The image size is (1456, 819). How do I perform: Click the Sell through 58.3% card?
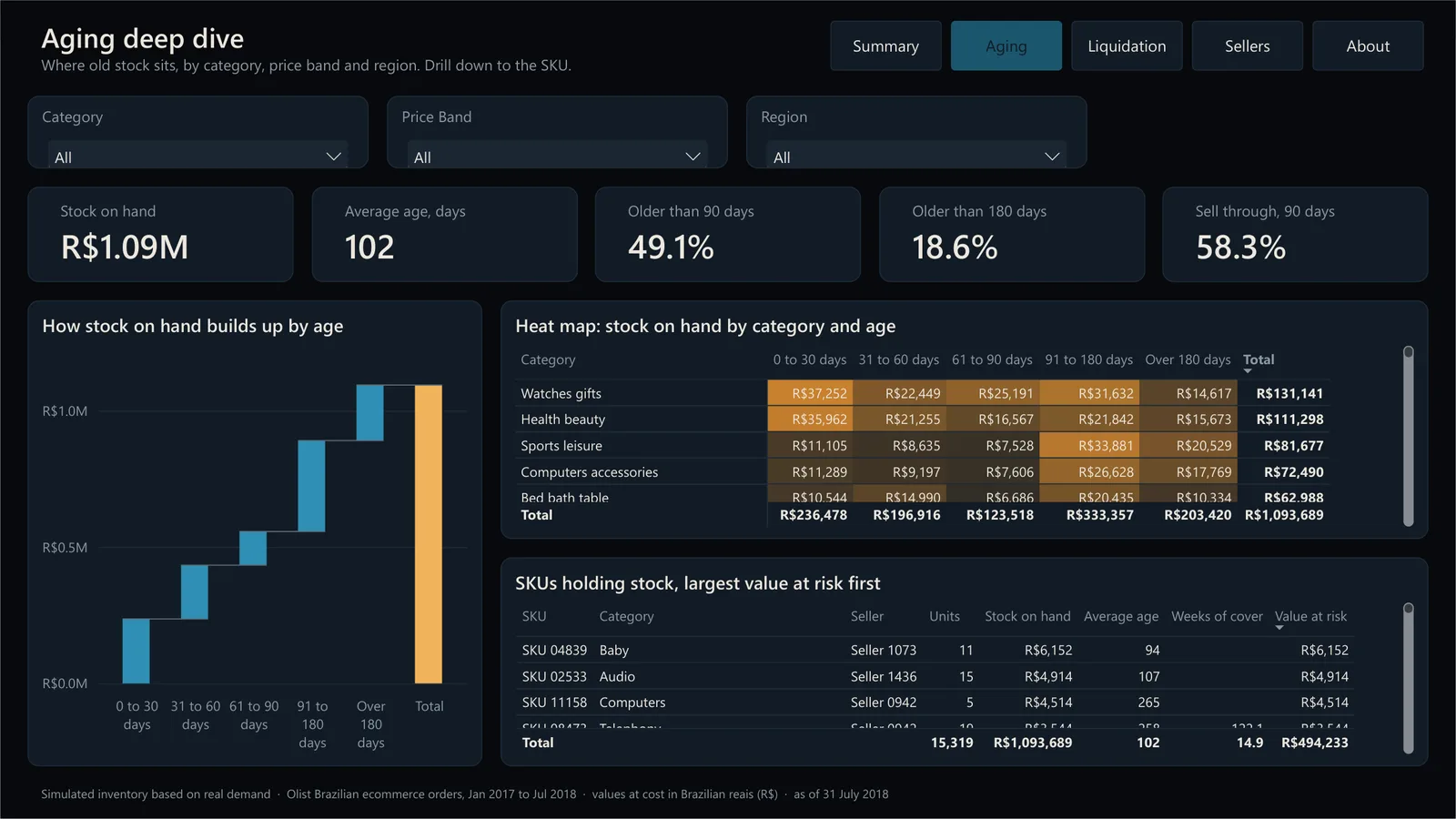point(1295,234)
